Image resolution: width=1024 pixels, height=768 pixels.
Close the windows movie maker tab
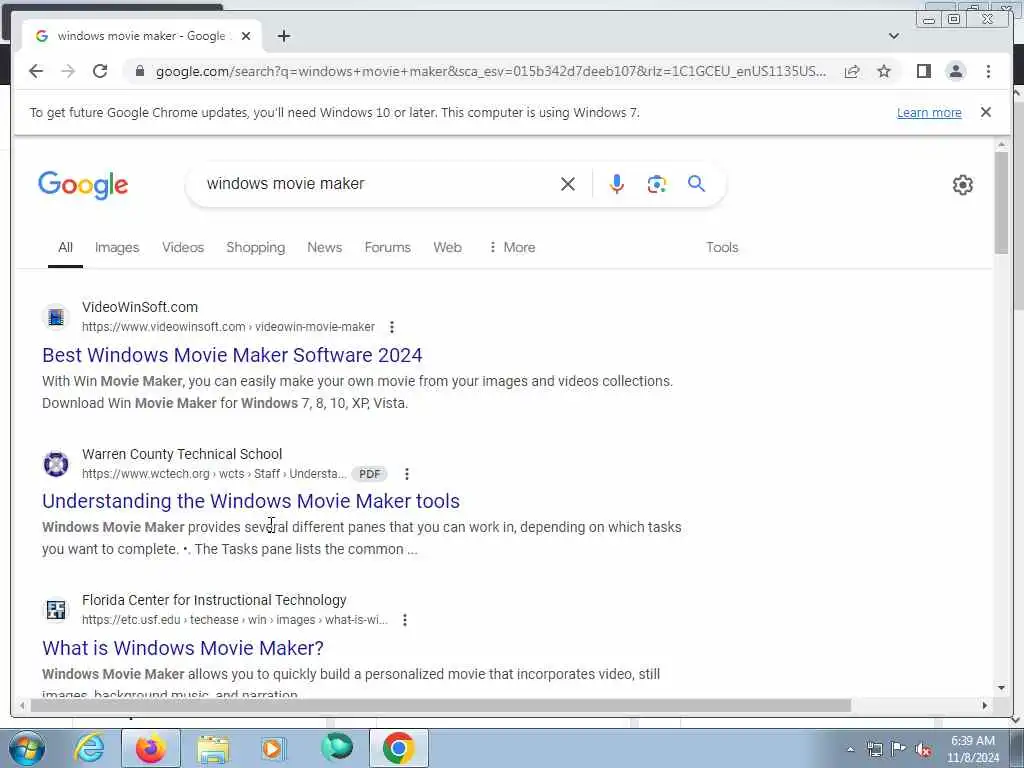[x=246, y=36]
